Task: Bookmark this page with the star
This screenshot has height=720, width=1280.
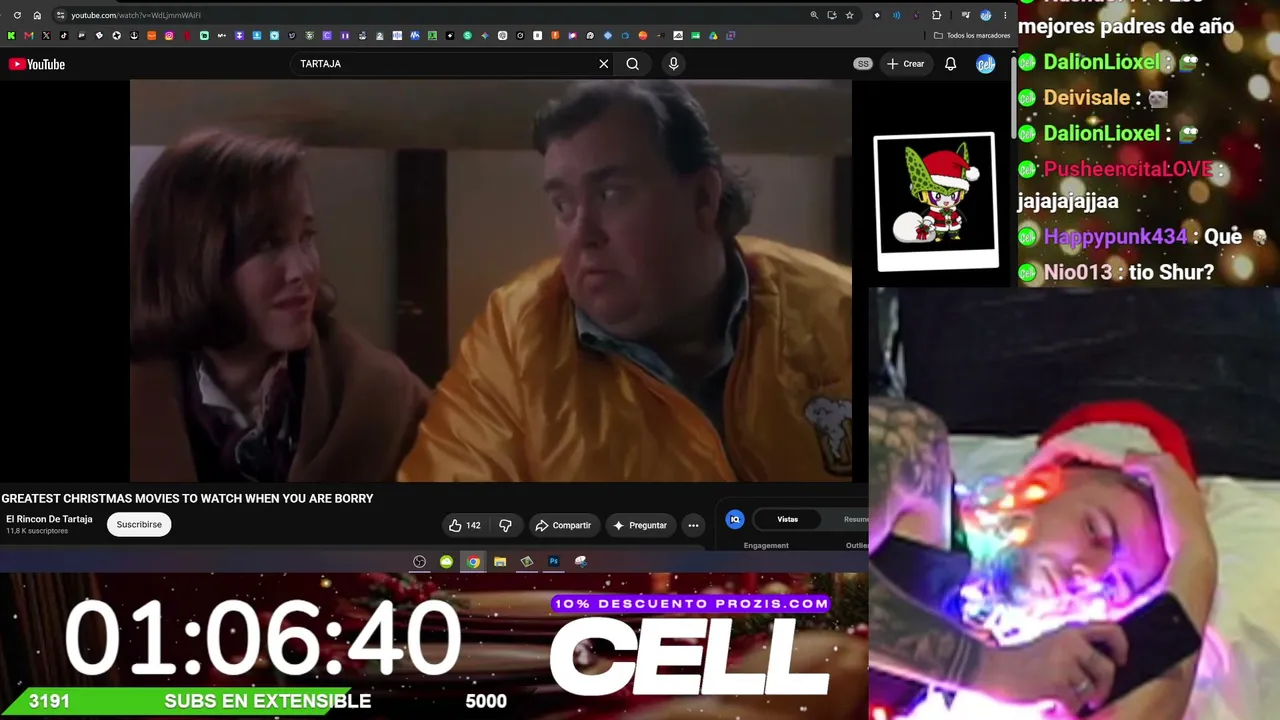Action: [x=850, y=15]
